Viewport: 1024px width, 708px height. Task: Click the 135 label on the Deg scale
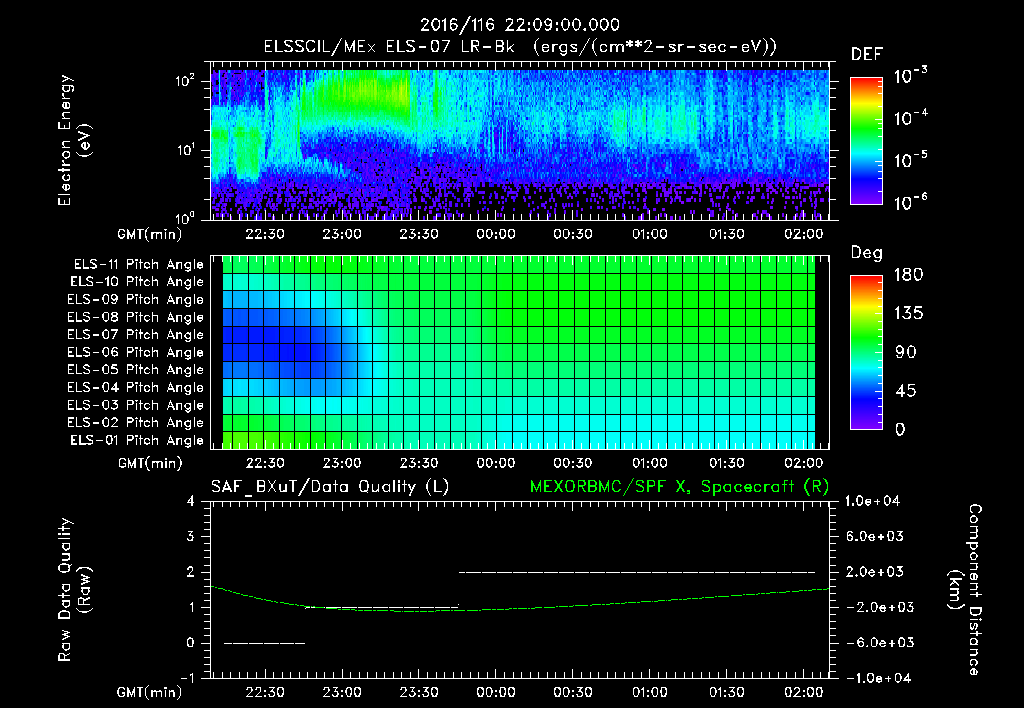coord(908,314)
